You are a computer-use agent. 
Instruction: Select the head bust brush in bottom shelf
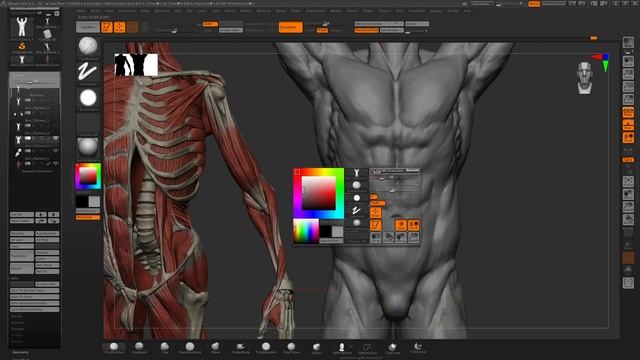coord(342,347)
